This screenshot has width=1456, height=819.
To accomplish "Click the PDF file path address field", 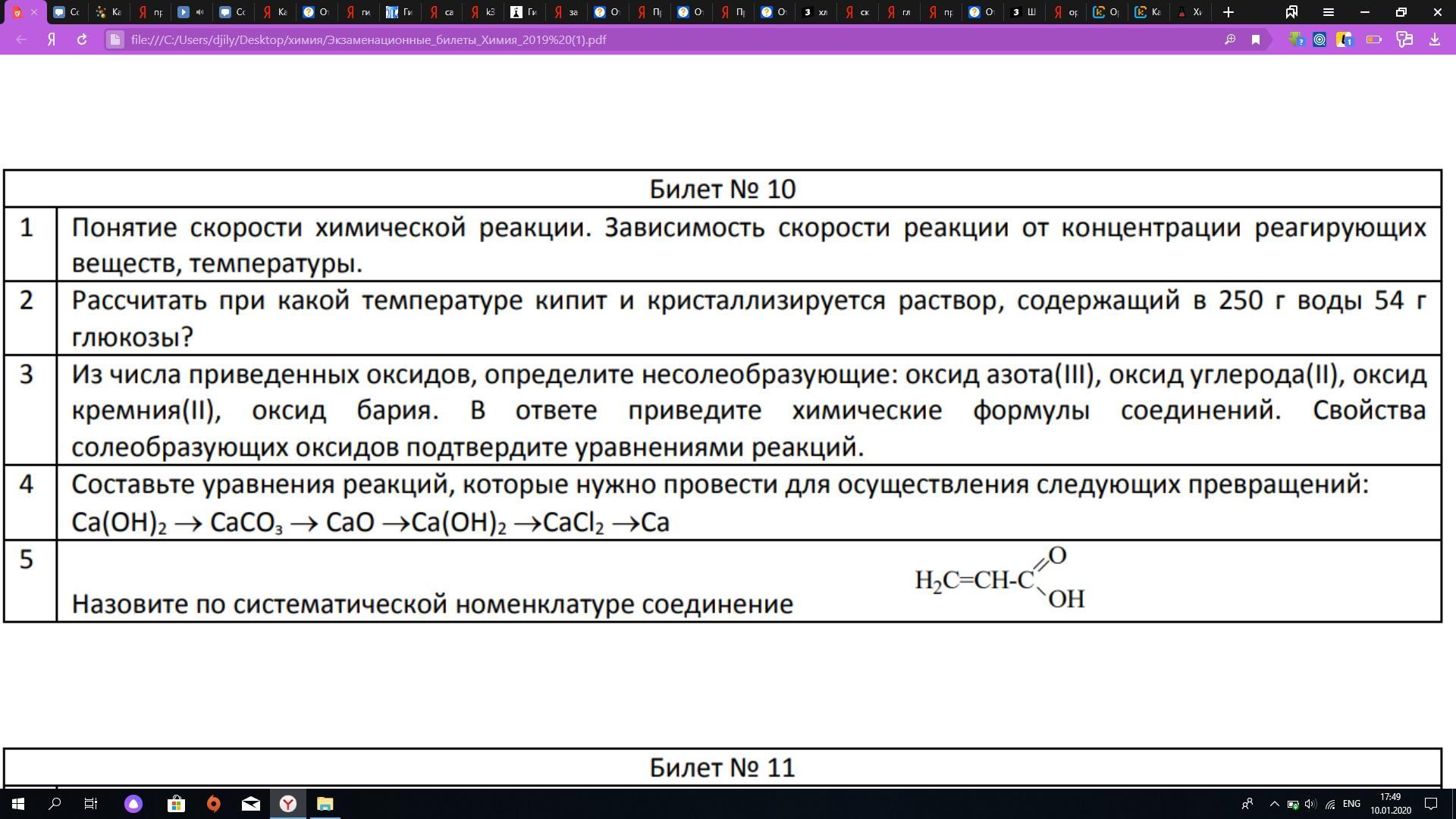I will [368, 39].
